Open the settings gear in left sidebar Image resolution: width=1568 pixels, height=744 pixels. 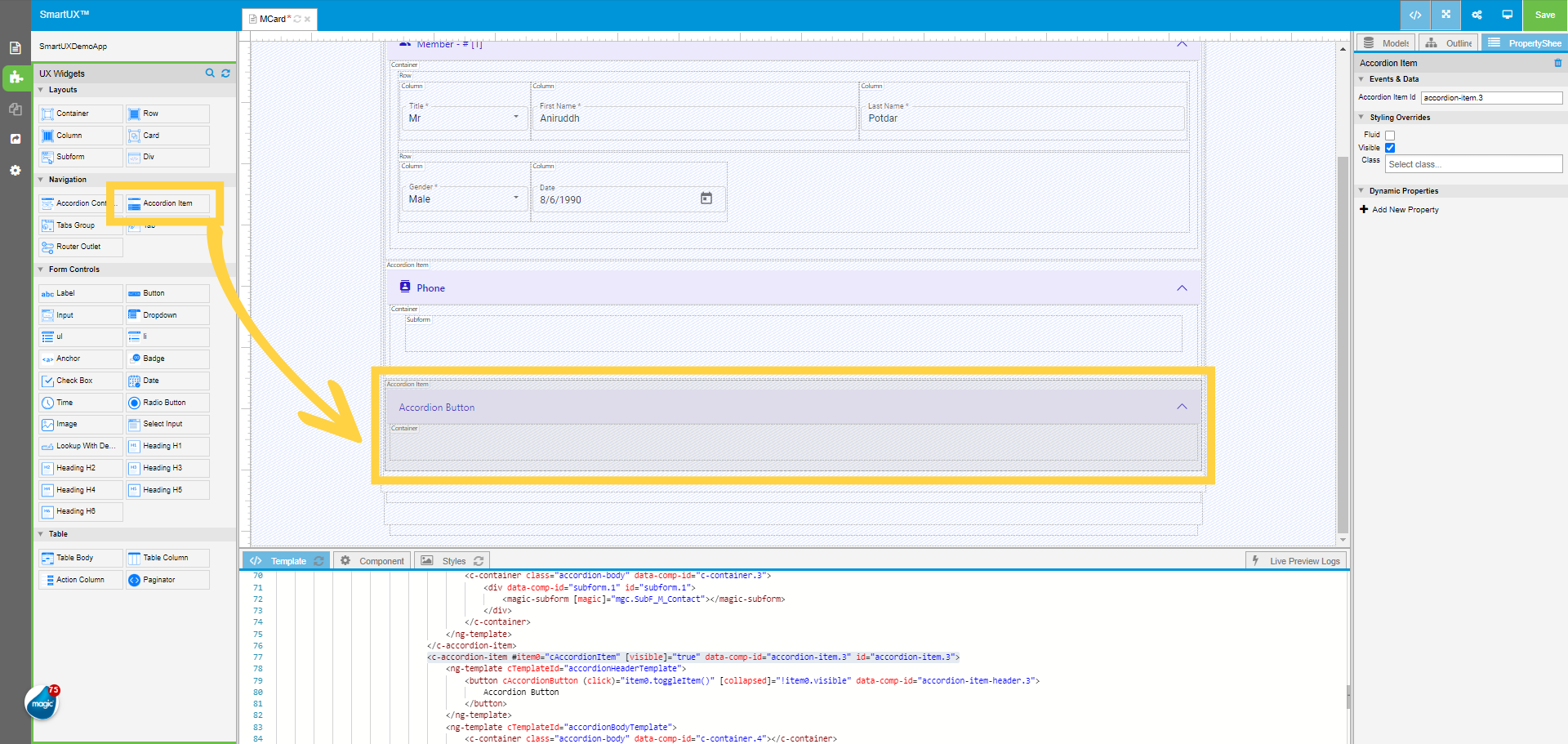pyautogui.click(x=15, y=170)
